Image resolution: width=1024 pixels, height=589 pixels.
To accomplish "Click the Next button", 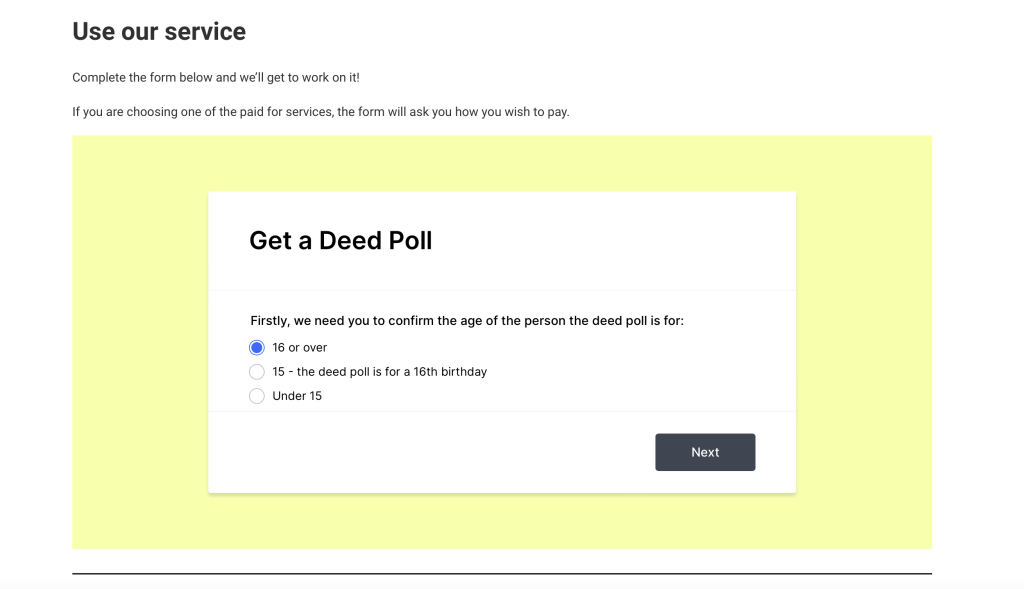I will click(705, 452).
